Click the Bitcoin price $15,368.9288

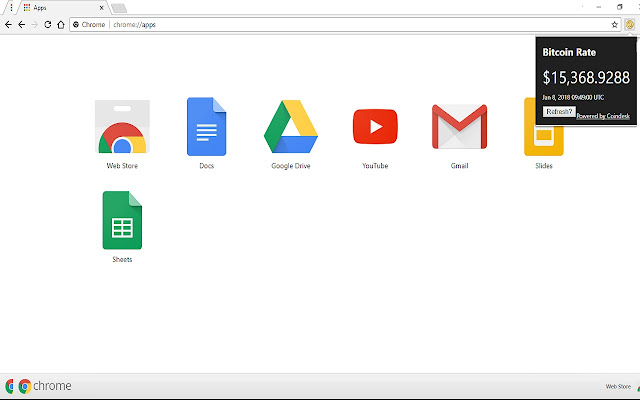pos(586,78)
